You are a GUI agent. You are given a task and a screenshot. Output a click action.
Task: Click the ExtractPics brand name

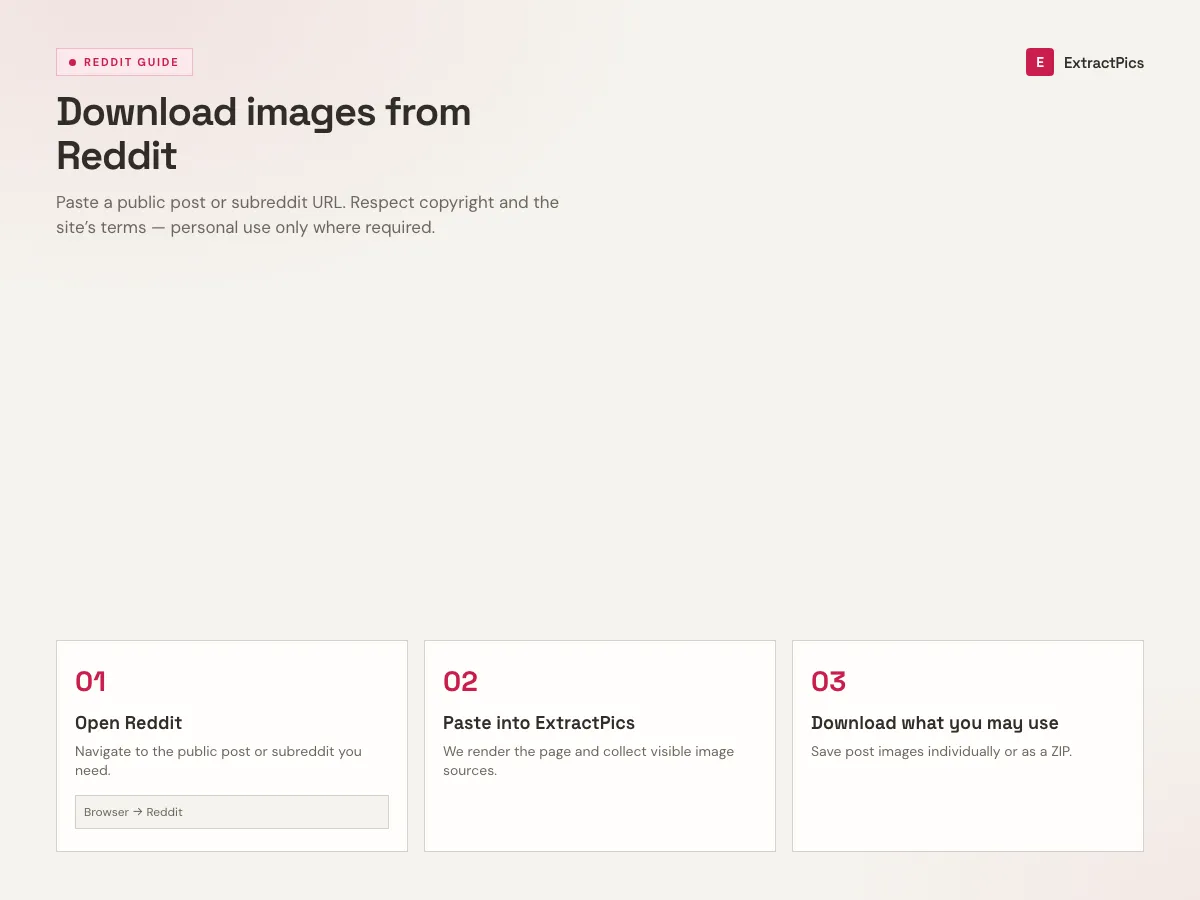click(1104, 62)
